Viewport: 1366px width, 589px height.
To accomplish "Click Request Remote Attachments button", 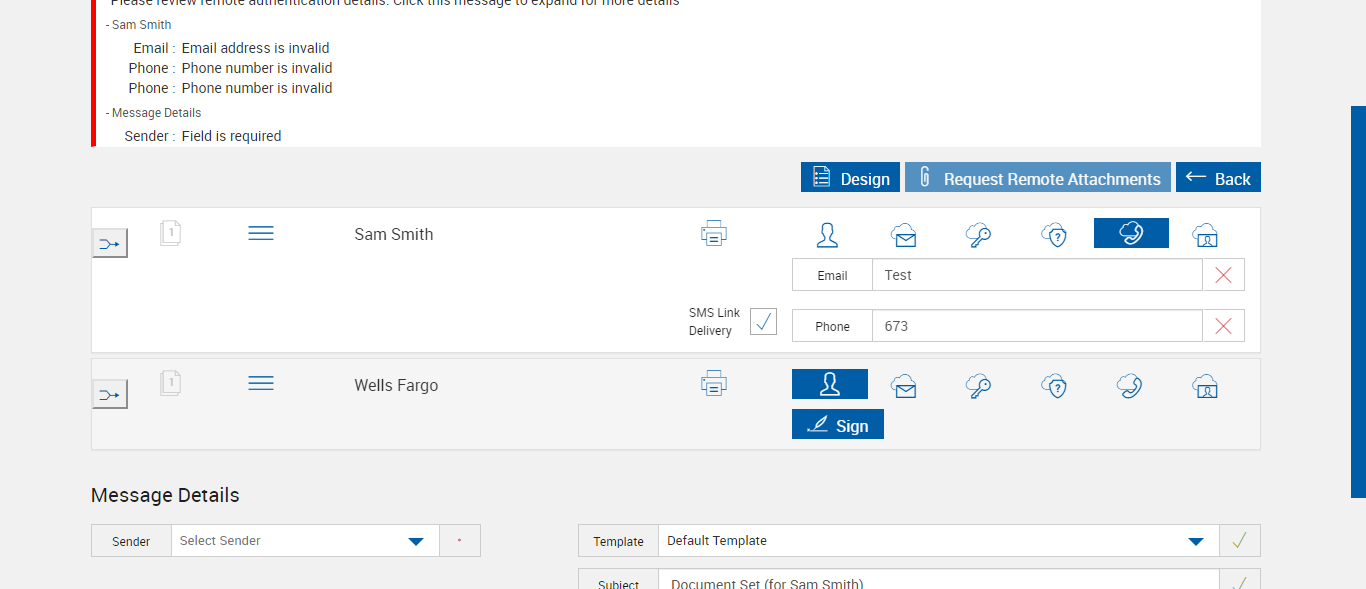I will [1038, 178].
